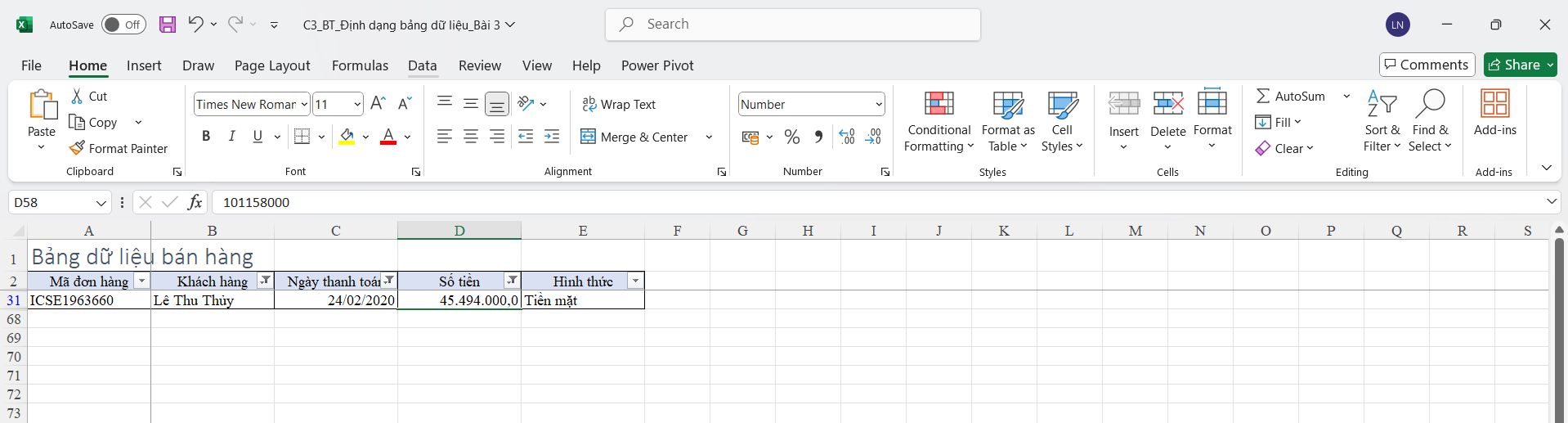Screen dimensions: 1568x423
Task: Click the Undo arrow icon
Action: [195, 25]
